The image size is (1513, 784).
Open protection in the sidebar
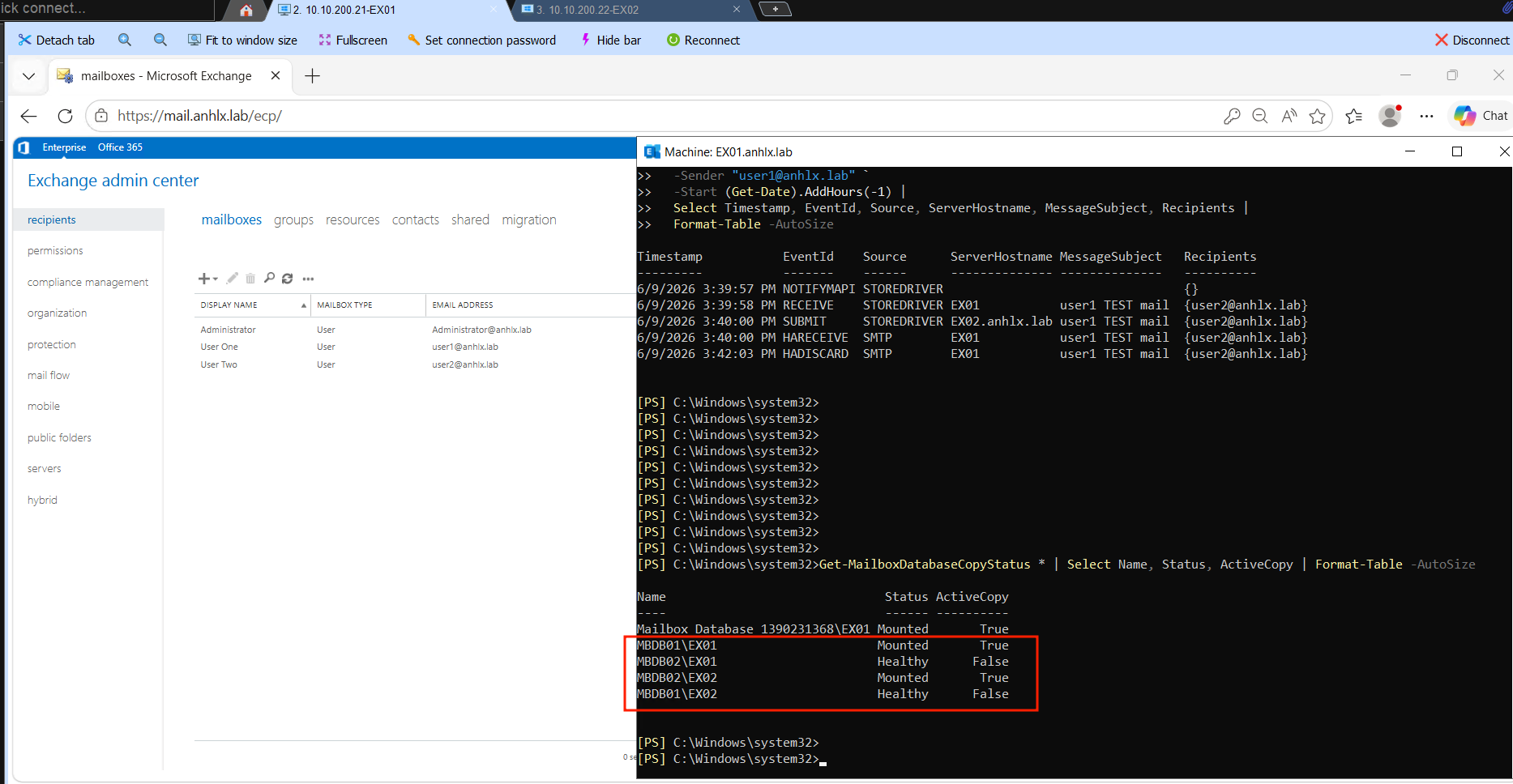51,344
